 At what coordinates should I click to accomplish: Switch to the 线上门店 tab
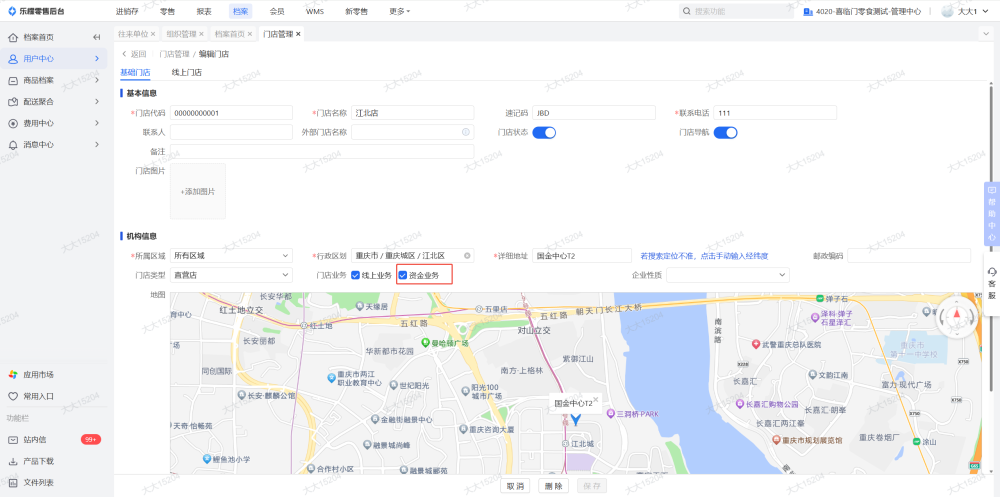187,73
